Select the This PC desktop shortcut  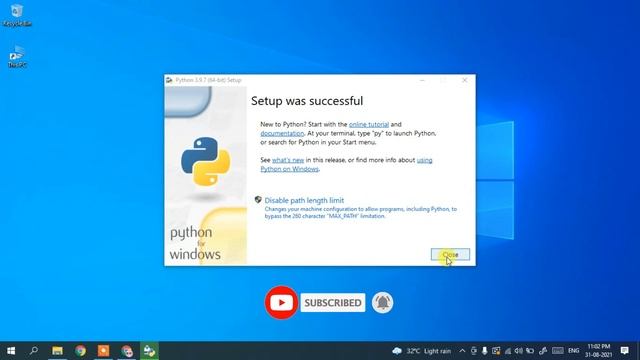pos(17,56)
